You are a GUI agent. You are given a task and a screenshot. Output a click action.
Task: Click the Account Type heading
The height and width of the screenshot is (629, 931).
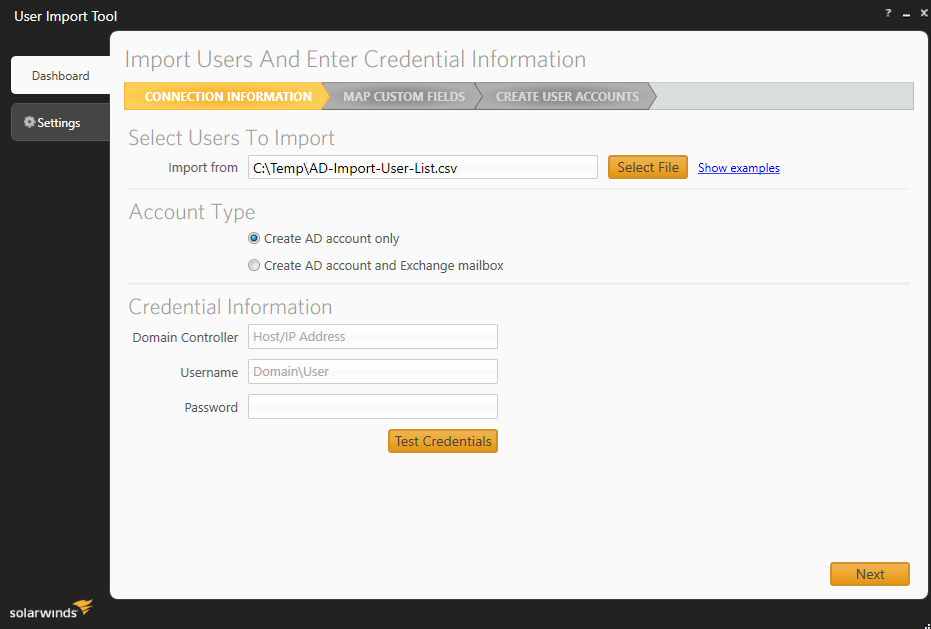coord(192,212)
